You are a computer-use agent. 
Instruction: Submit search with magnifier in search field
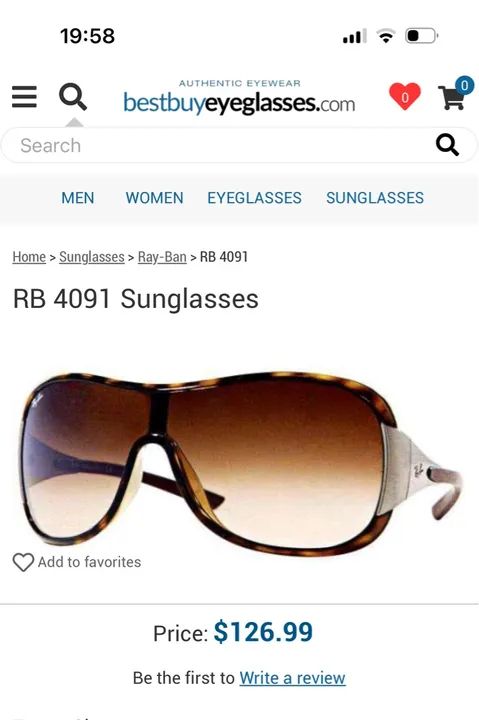[447, 145]
